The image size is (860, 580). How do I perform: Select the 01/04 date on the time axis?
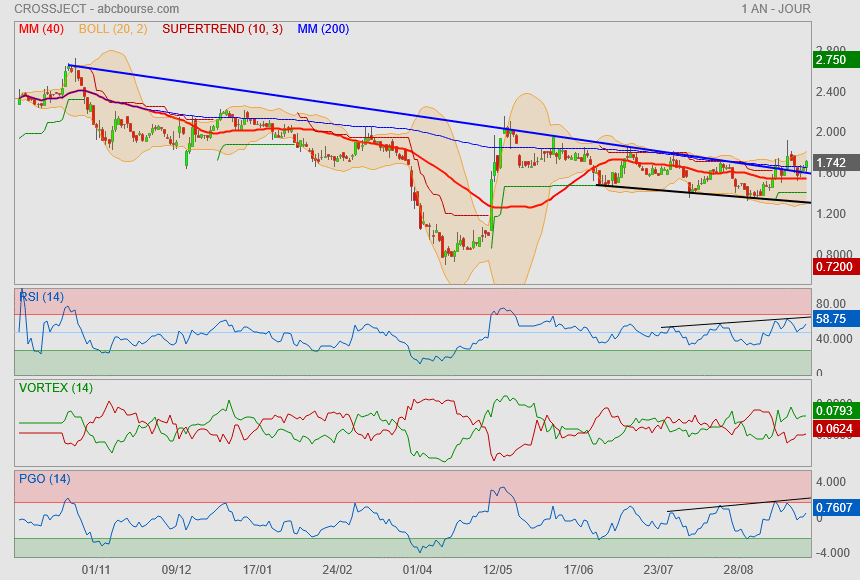(416, 569)
